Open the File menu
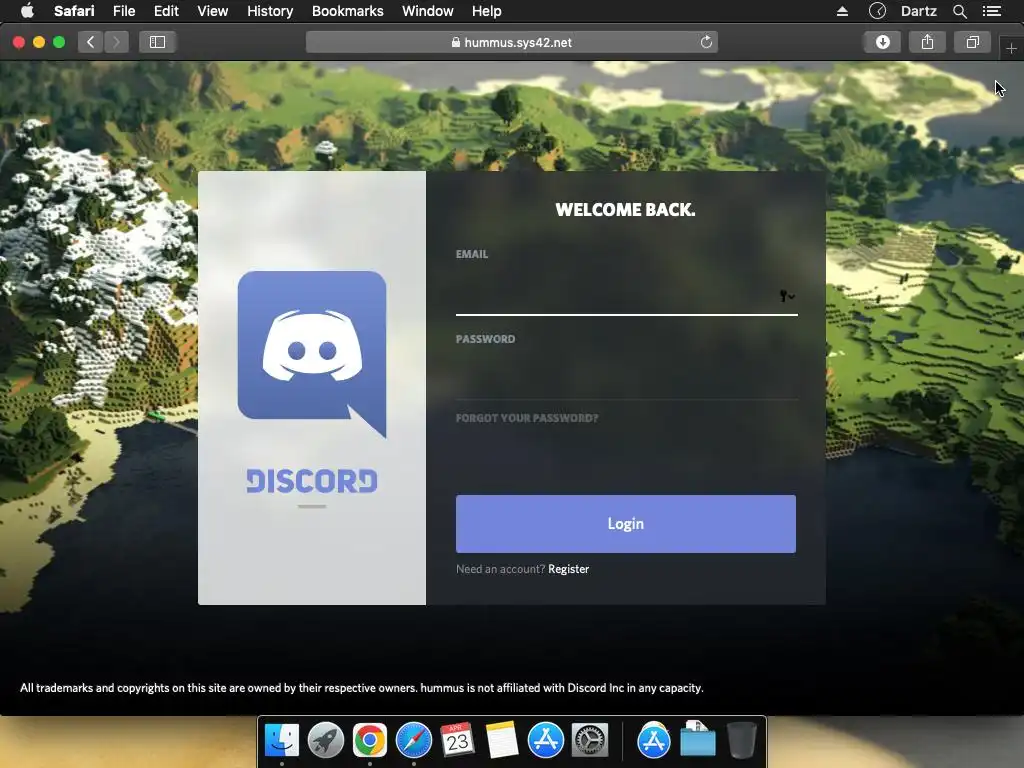The width and height of the screenshot is (1024, 768). 124,11
